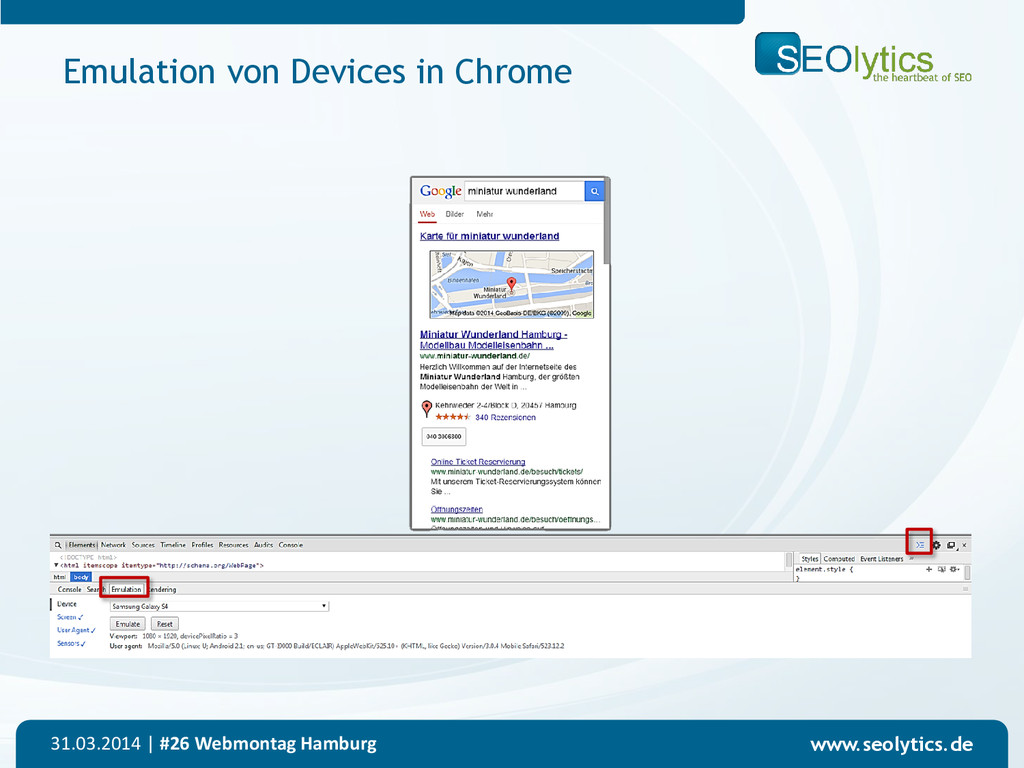1024x768 pixels.
Task: Open the 340 Rezensionen link
Action: [505, 417]
